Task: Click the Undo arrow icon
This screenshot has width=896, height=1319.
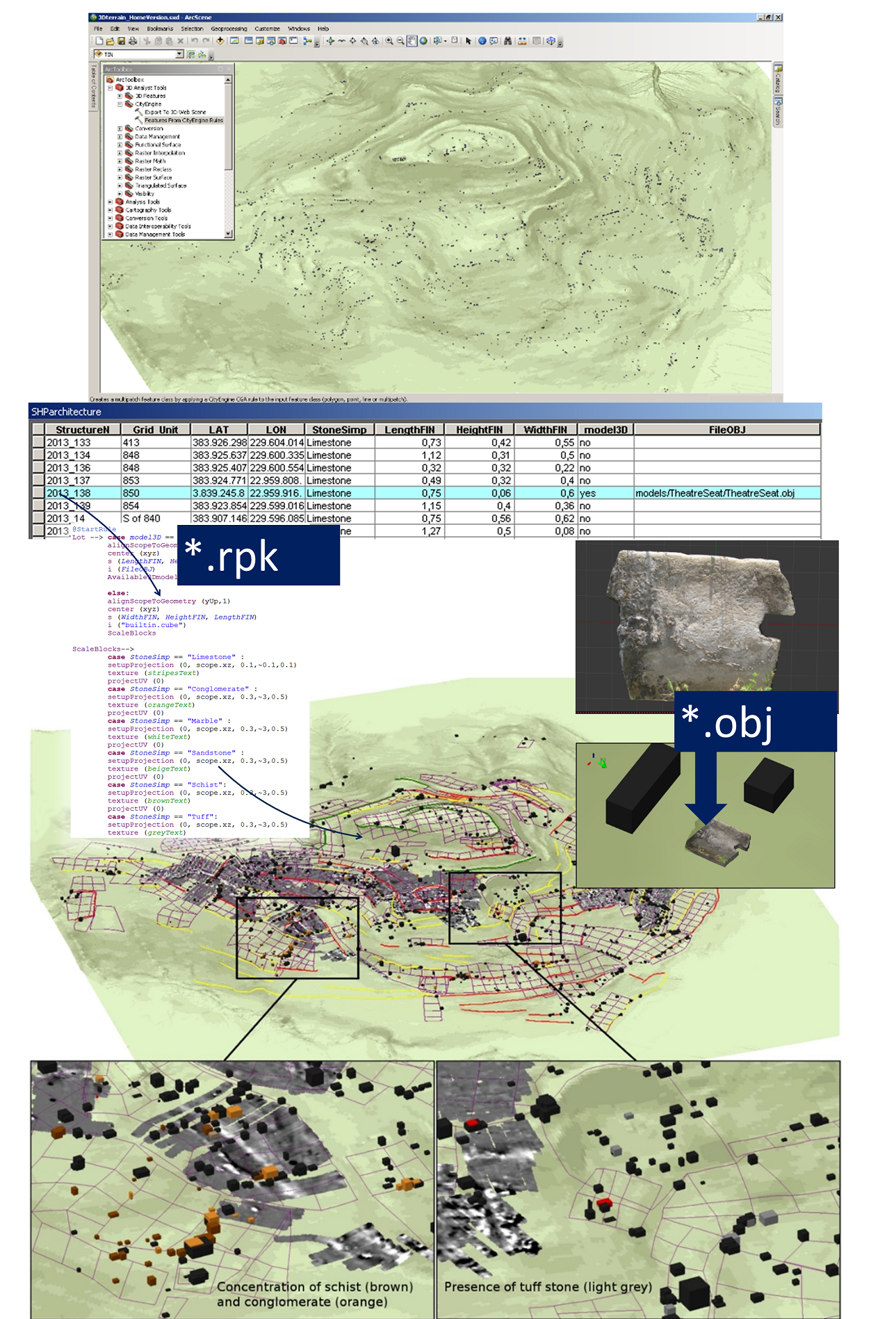Action: click(x=195, y=41)
